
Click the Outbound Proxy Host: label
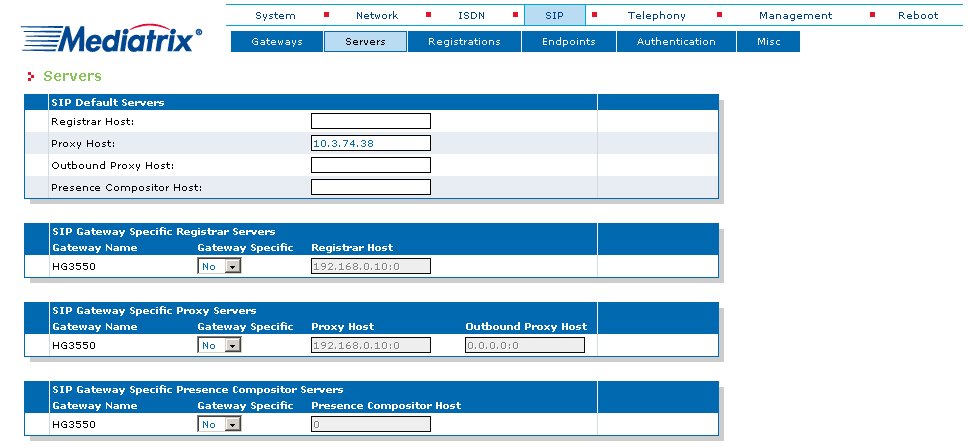click(x=112, y=165)
